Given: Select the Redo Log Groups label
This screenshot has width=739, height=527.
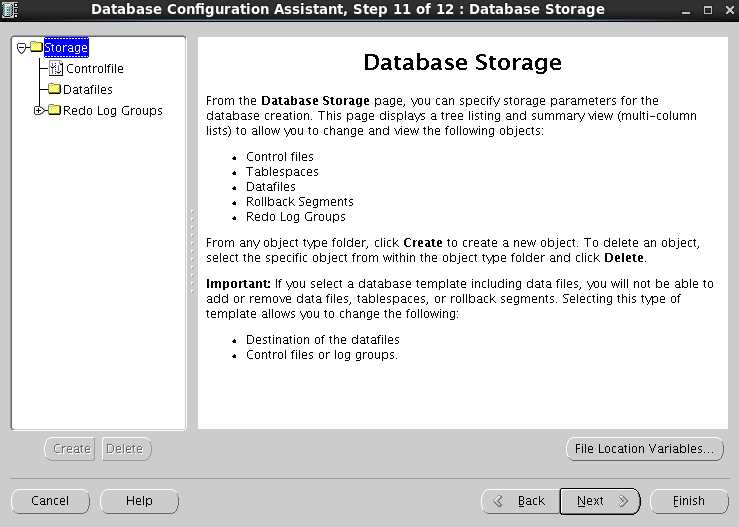Looking at the screenshot, I should (113, 110).
